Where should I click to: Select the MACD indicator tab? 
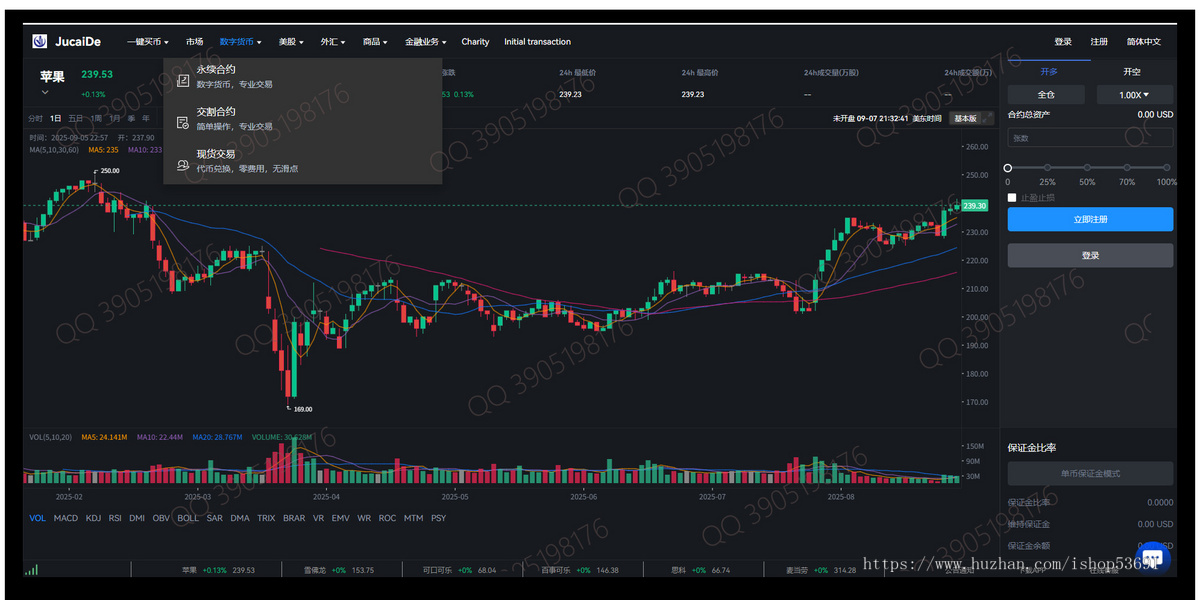pos(66,518)
